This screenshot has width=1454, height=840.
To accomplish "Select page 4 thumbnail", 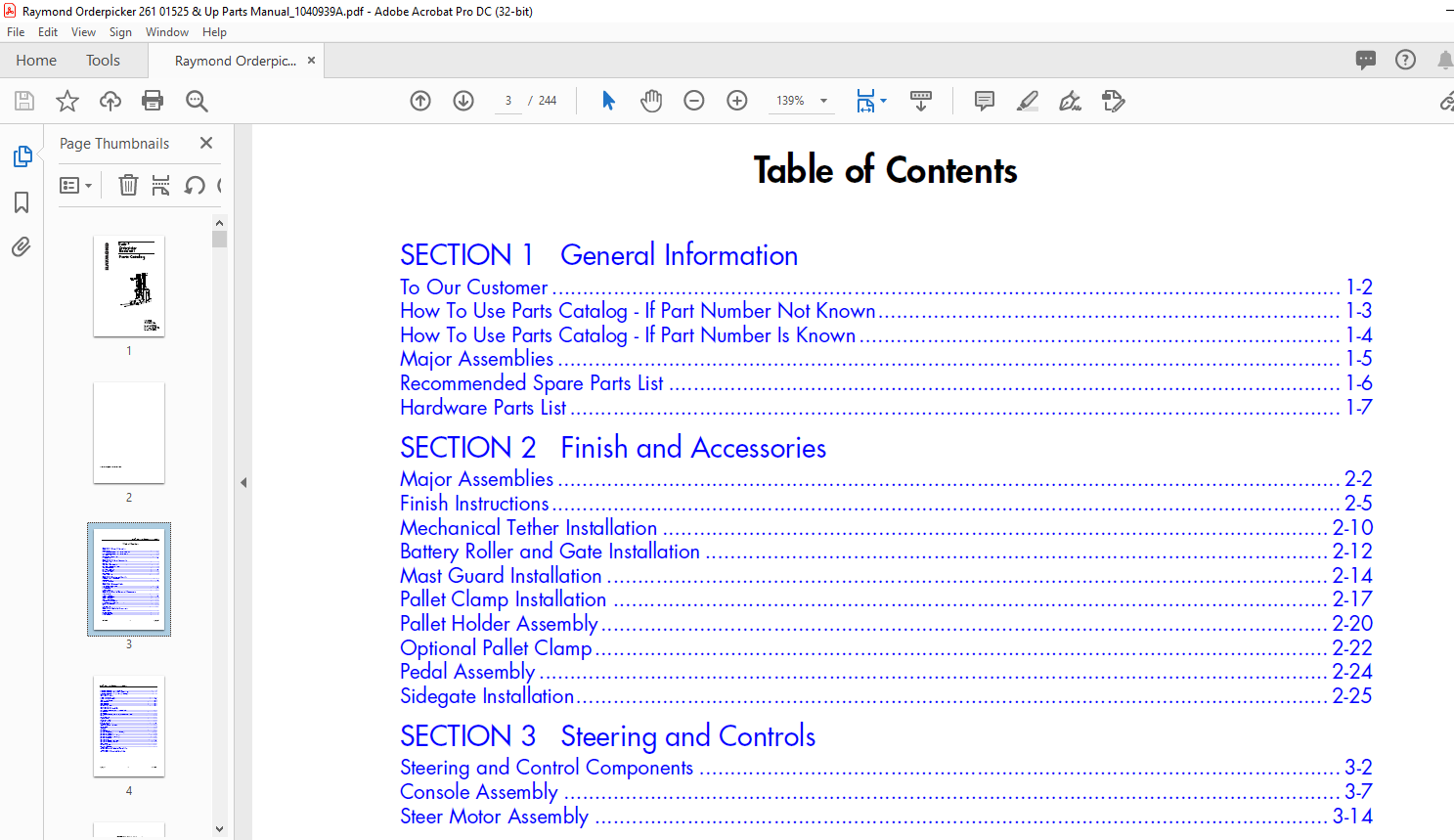I will click(x=129, y=727).
